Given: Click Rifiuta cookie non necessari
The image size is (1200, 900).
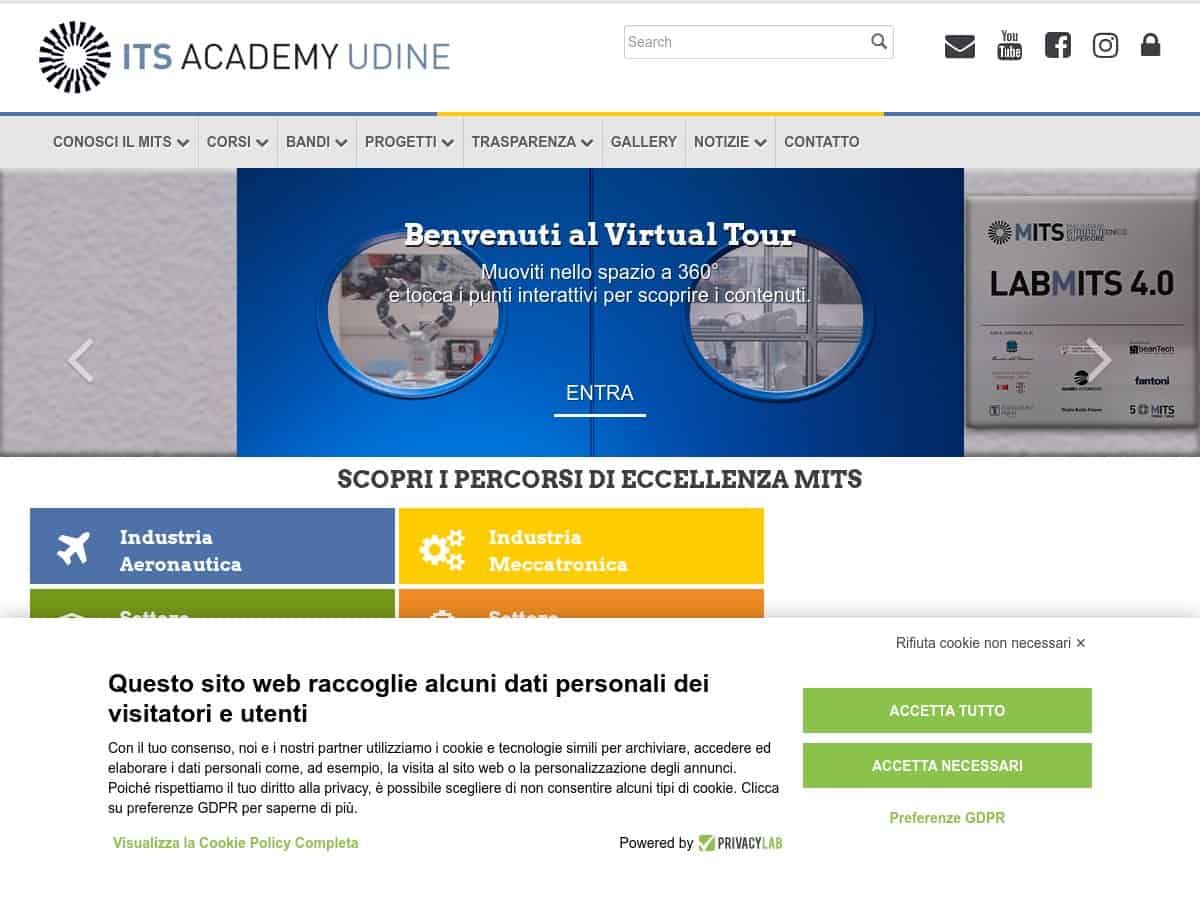Looking at the screenshot, I should (x=991, y=643).
